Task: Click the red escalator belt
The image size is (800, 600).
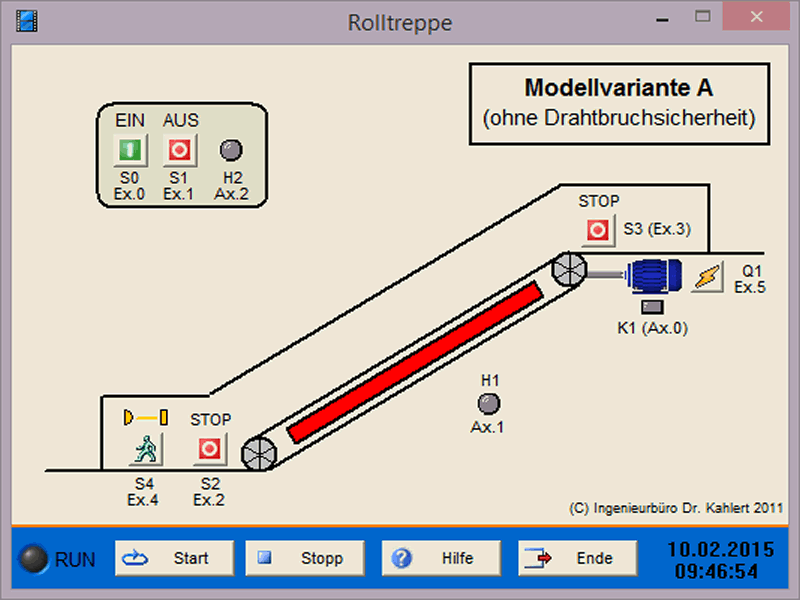Action: 414,362
